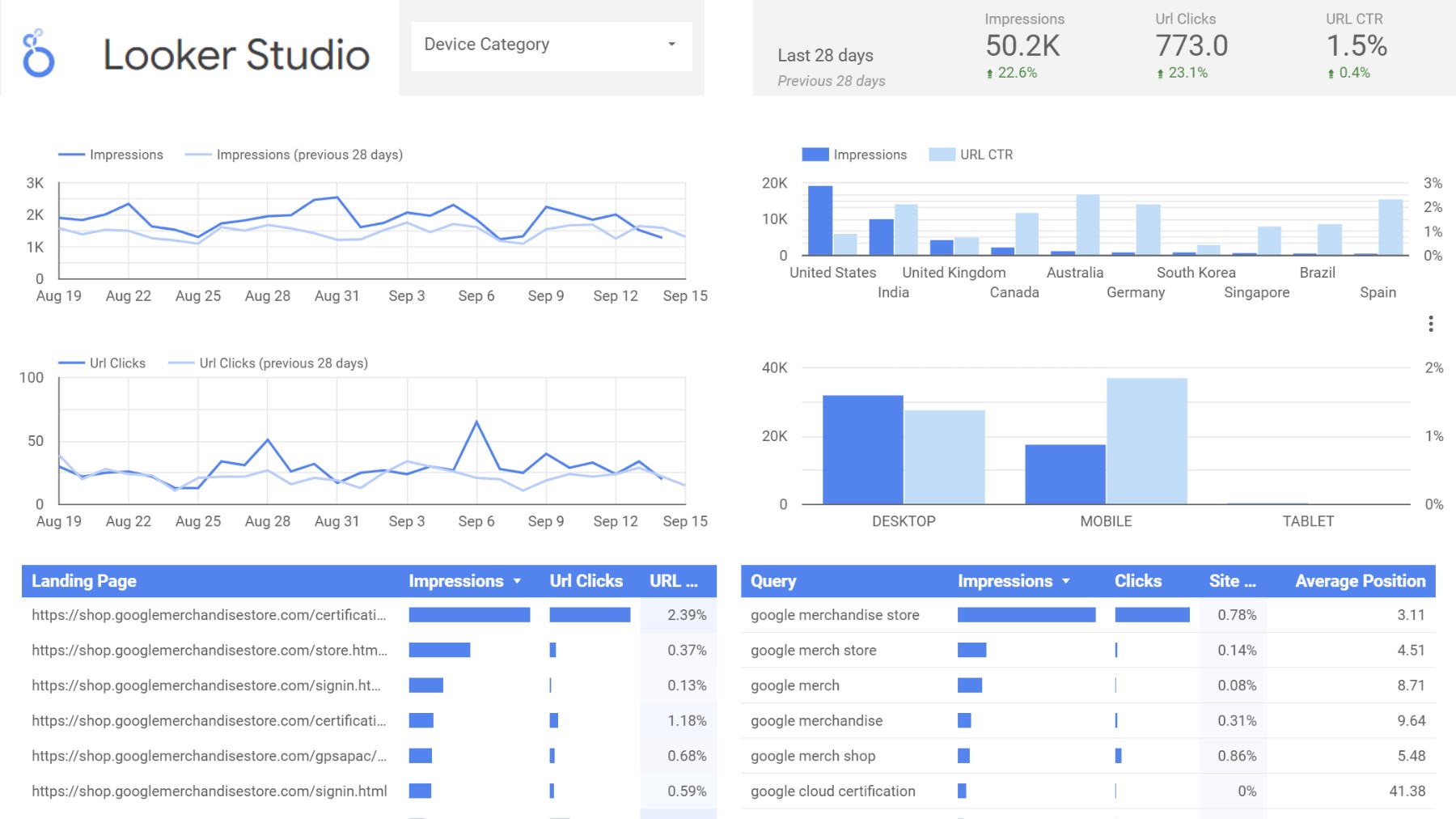Screen dimensions: 1456x819
Task: Click the 2.39% URL CTR cell
Action: tap(687, 615)
